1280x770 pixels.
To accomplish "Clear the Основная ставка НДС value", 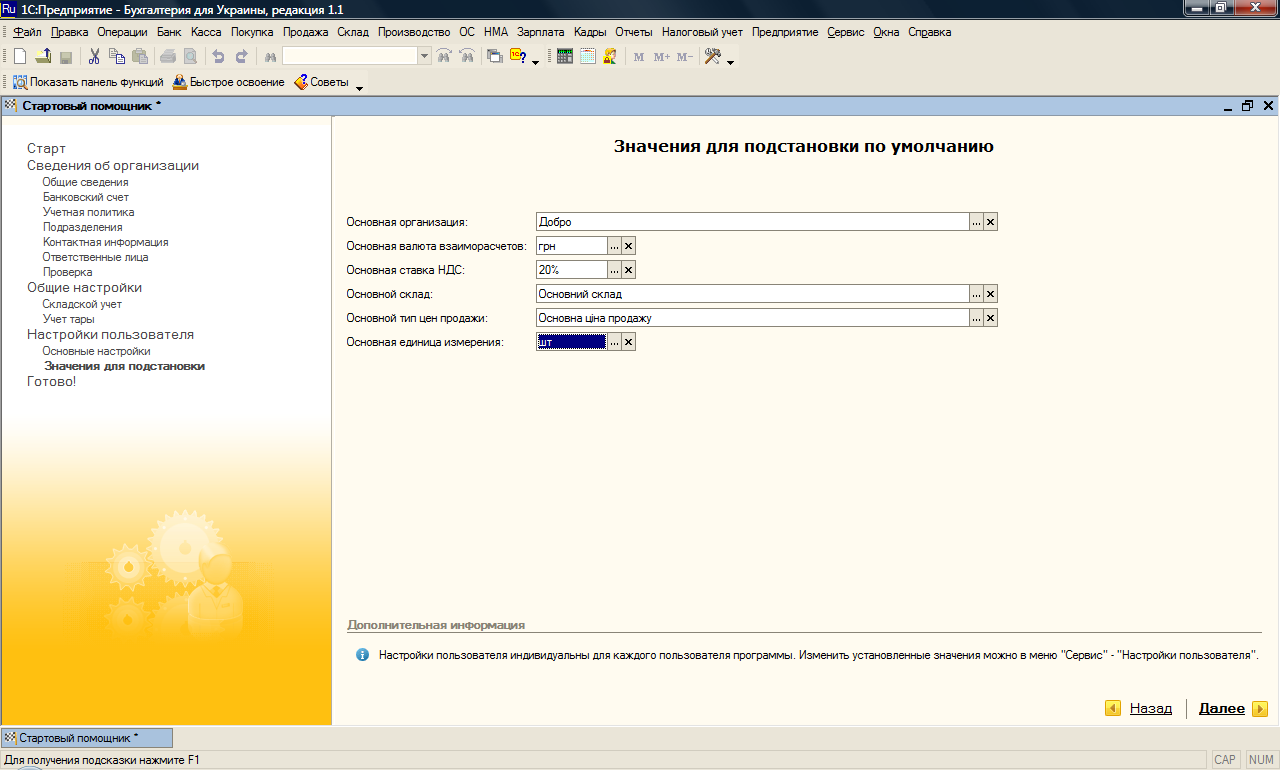I will [x=629, y=270].
